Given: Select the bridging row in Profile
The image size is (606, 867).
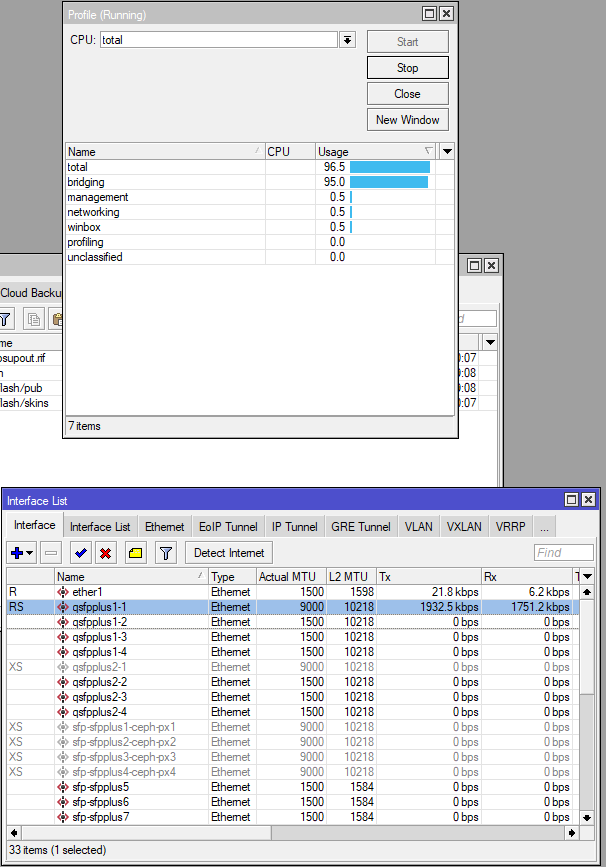Looking at the screenshot, I should tap(259, 182).
